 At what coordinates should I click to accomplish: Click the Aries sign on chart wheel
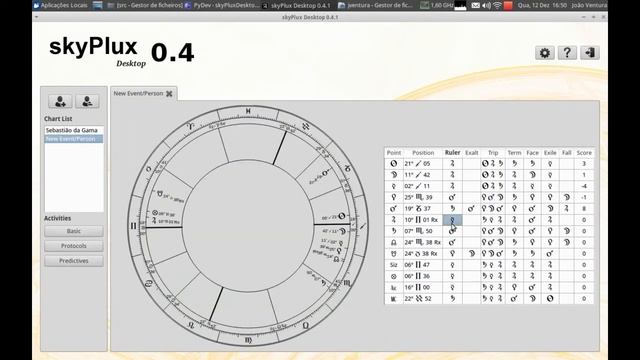191,126
